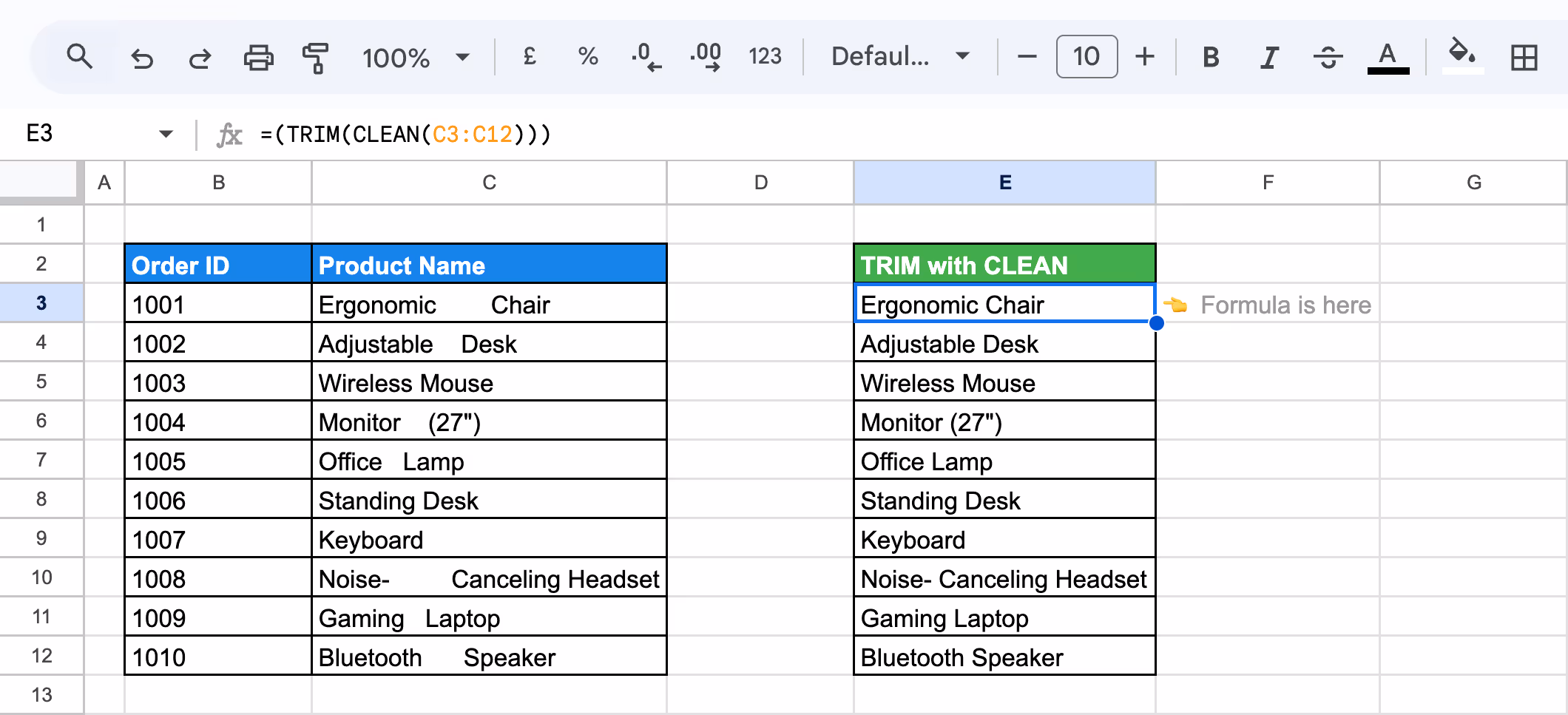Click column C cell Bluetooth Speaker
The image size is (1568, 715).
[489, 656]
